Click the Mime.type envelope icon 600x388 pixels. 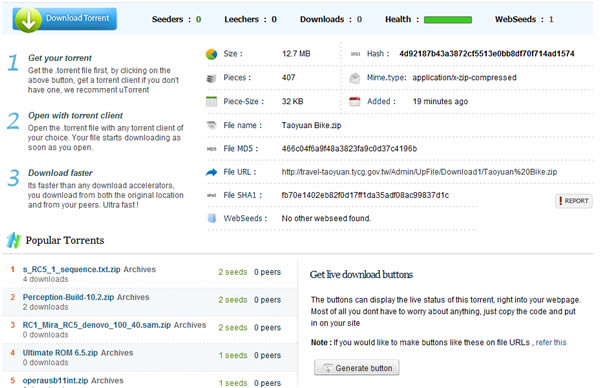[x=355, y=78]
